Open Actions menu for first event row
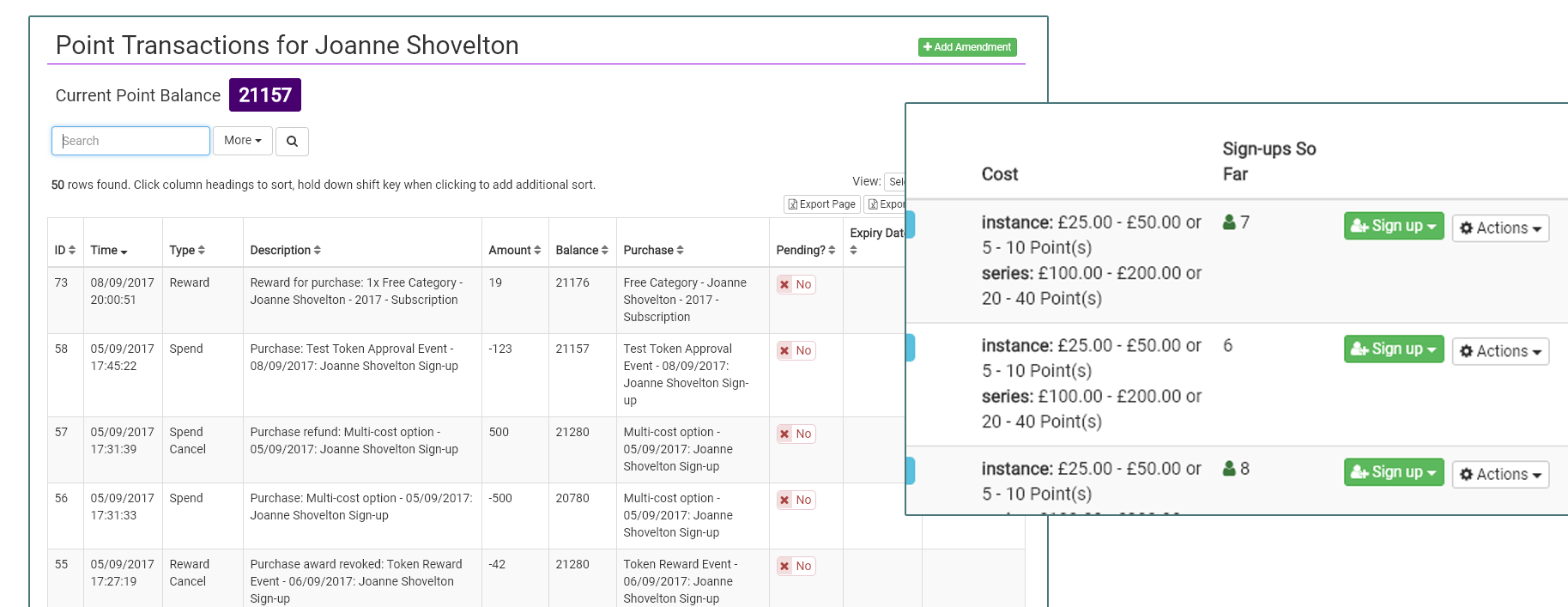 [x=1499, y=228]
